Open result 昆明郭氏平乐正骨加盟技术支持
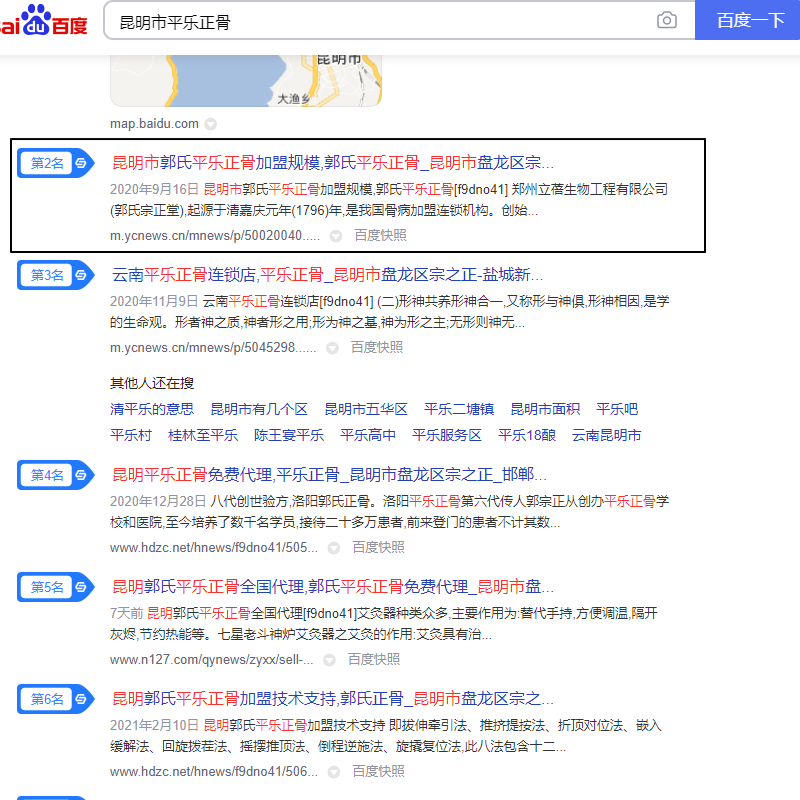The image size is (800, 800). 333,699
